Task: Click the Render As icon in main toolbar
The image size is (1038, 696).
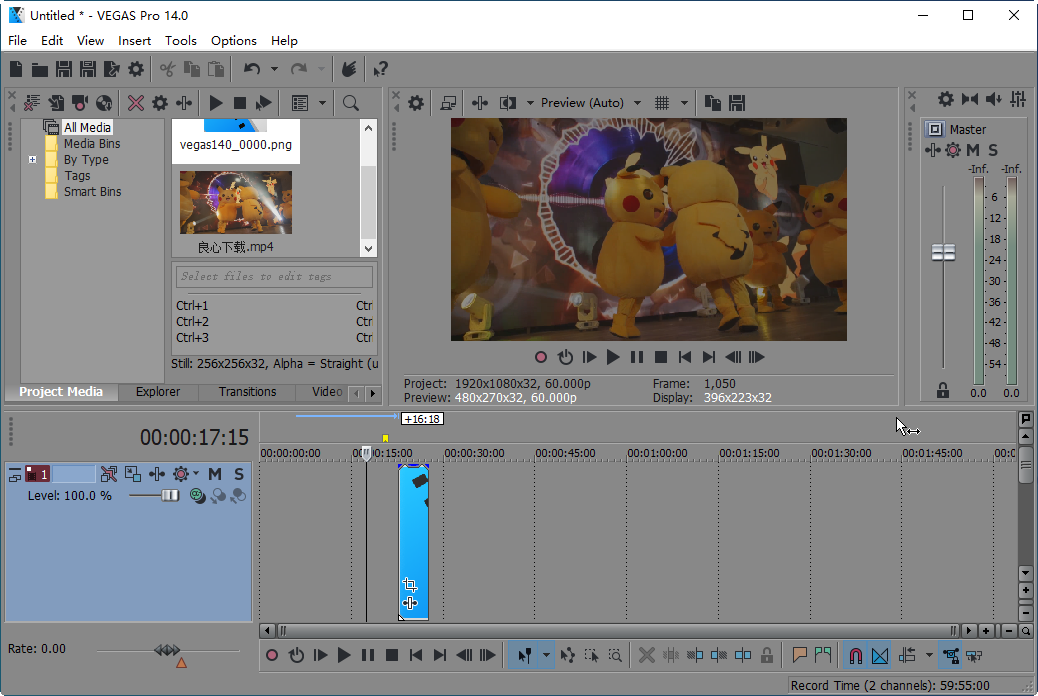Action: tap(112, 69)
